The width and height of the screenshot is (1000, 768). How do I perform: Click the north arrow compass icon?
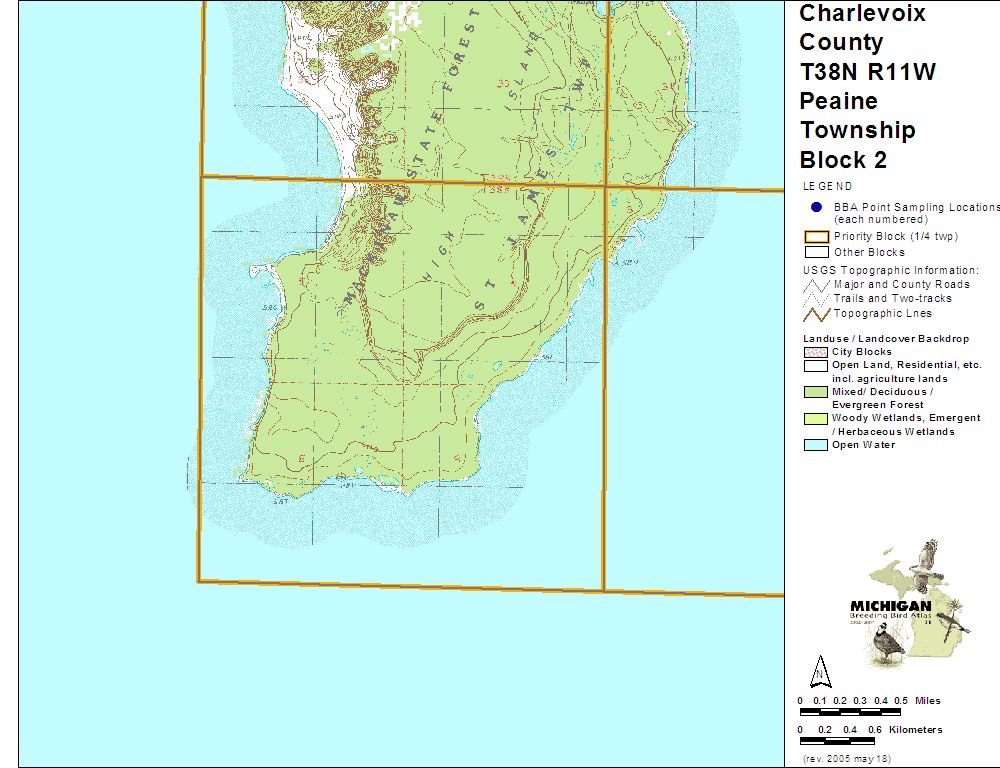[x=821, y=670]
